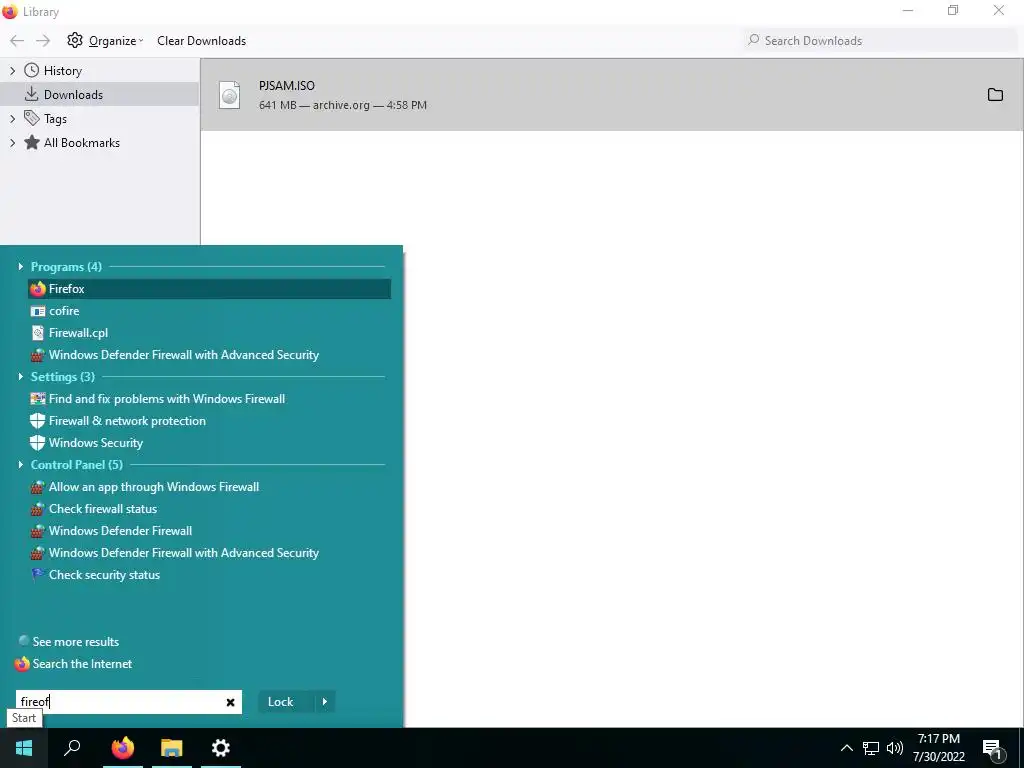Click the Firefox icon beside the Programs result

pos(38,289)
